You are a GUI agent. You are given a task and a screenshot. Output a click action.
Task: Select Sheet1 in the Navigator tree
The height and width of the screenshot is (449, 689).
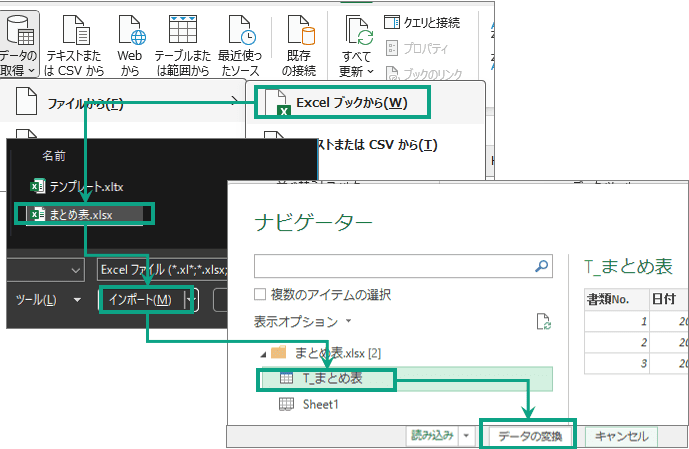click(x=309, y=404)
